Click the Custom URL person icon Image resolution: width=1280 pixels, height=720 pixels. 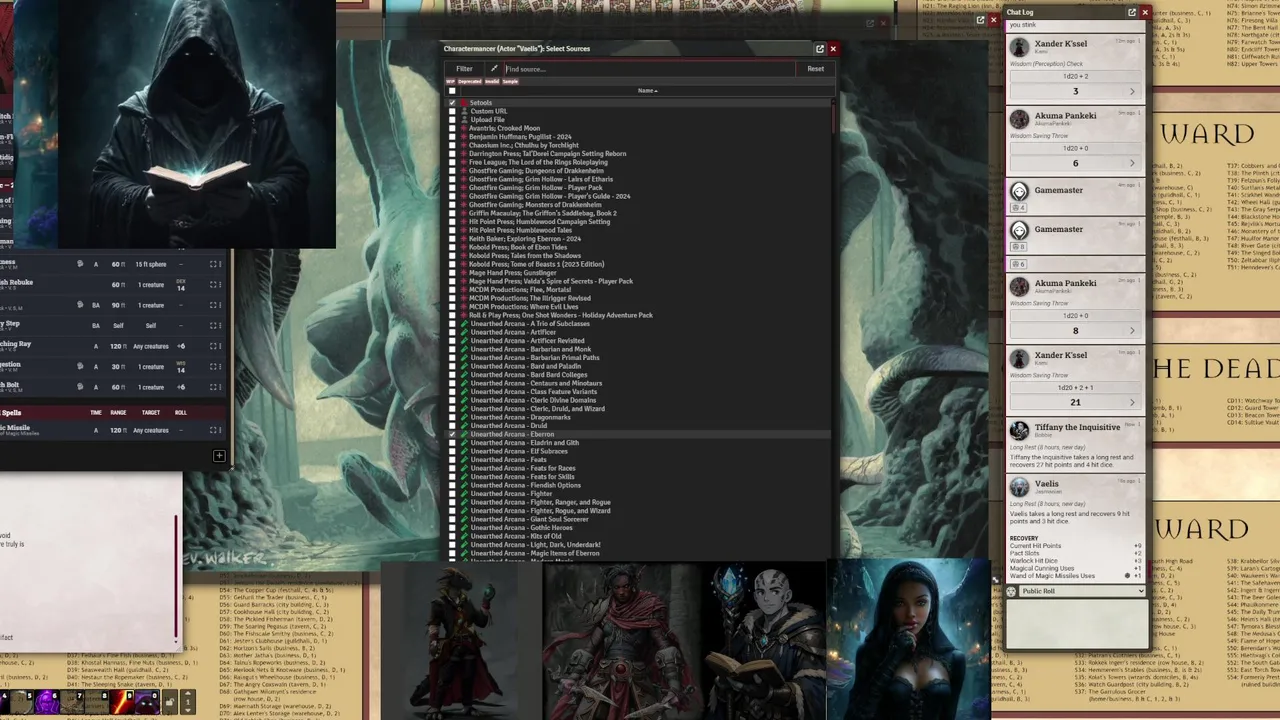click(x=464, y=111)
